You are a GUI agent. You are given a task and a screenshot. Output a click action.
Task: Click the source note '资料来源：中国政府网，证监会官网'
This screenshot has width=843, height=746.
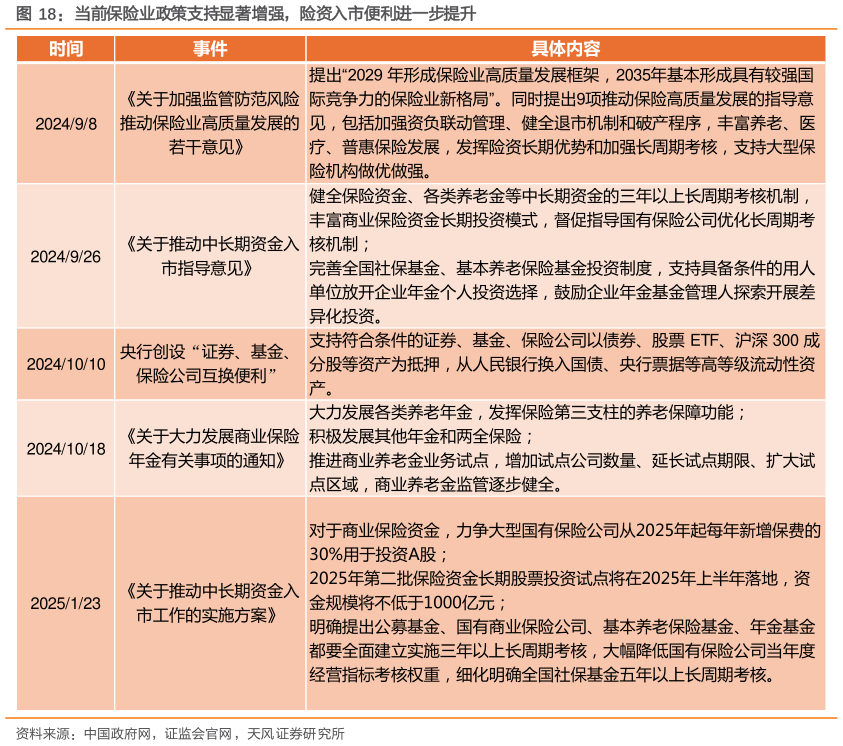181,734
